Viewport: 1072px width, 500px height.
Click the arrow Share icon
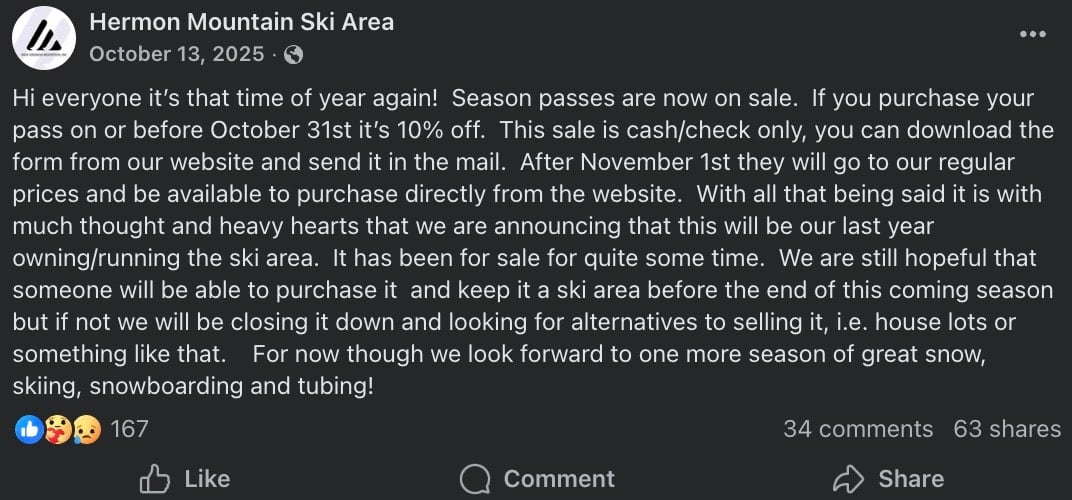pos(848,479)
